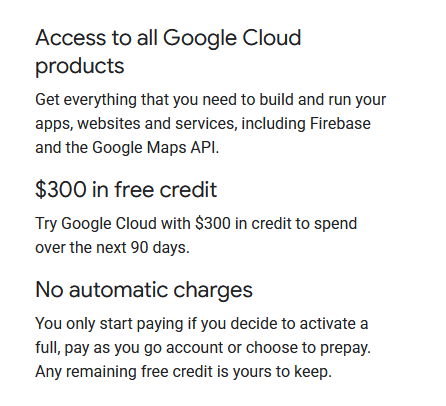Click the word "websites"
Image resolution: width=446 pixels, height=406 pixels.
pos(109,124)
